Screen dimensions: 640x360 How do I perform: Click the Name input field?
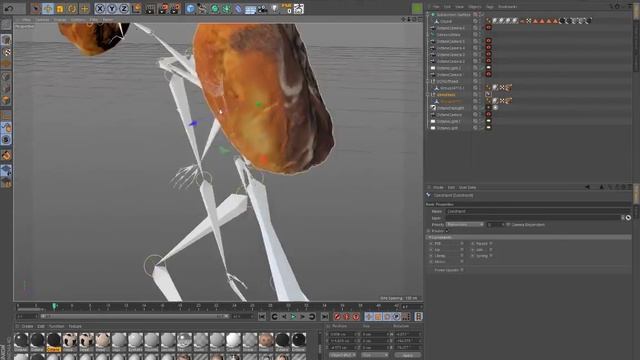coord(538,211)
